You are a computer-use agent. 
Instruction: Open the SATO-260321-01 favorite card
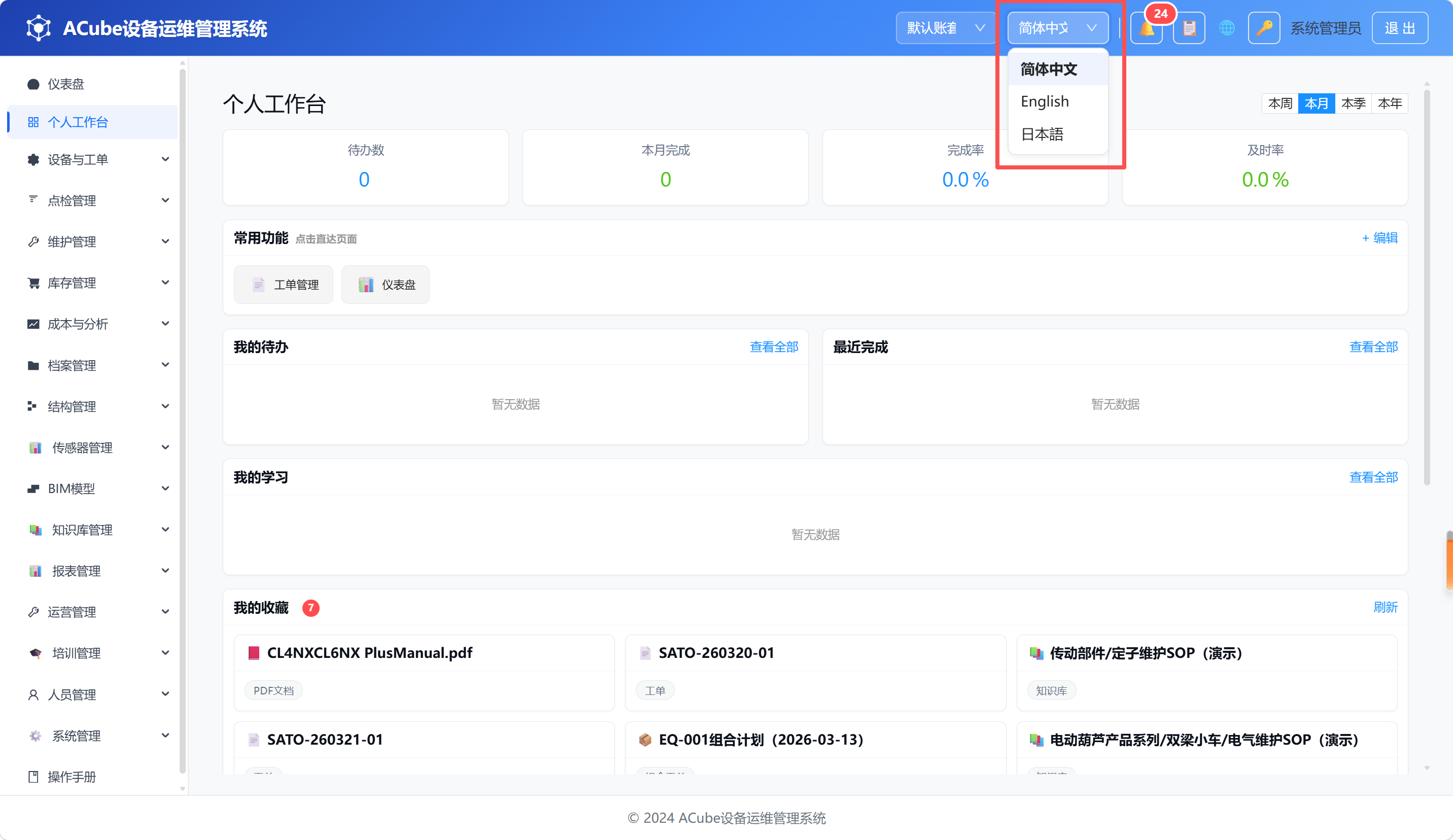[x=424, y=747]
